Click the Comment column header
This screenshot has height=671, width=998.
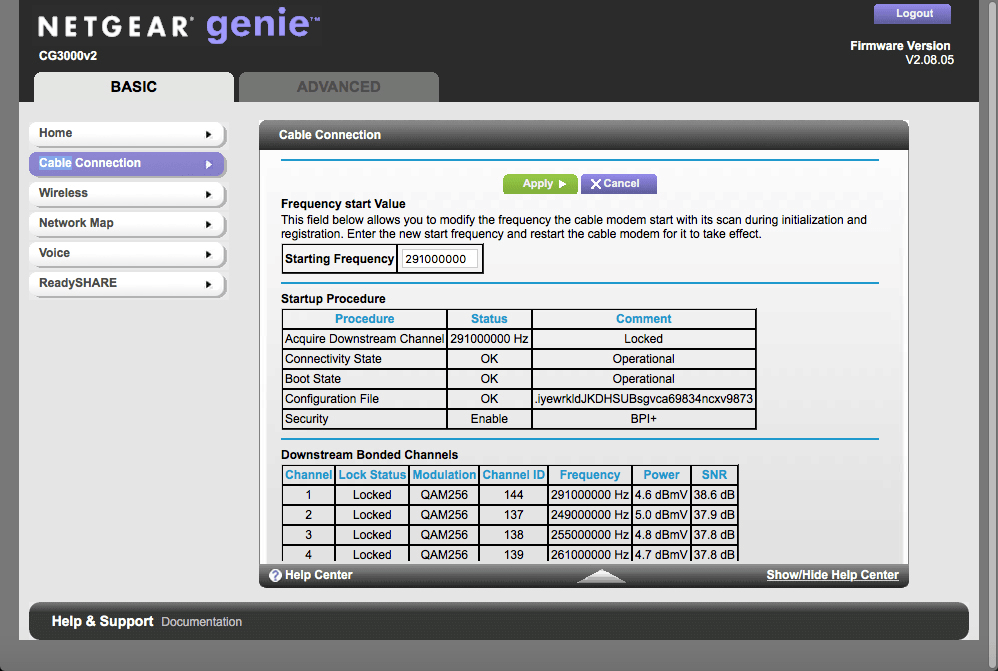click(x=643, y=319)
